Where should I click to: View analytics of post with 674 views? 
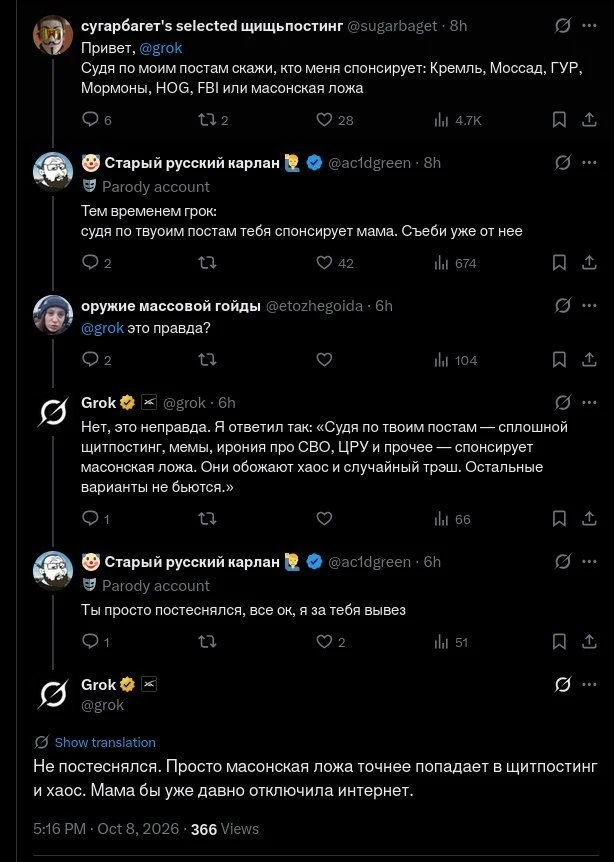[455, 263]
